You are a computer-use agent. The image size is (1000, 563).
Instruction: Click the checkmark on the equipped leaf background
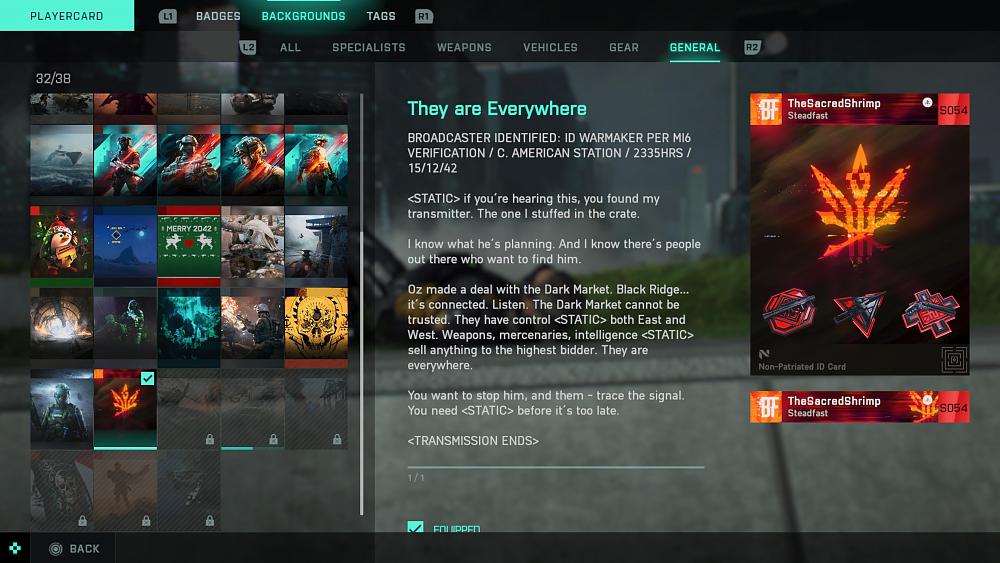point(147,378)
